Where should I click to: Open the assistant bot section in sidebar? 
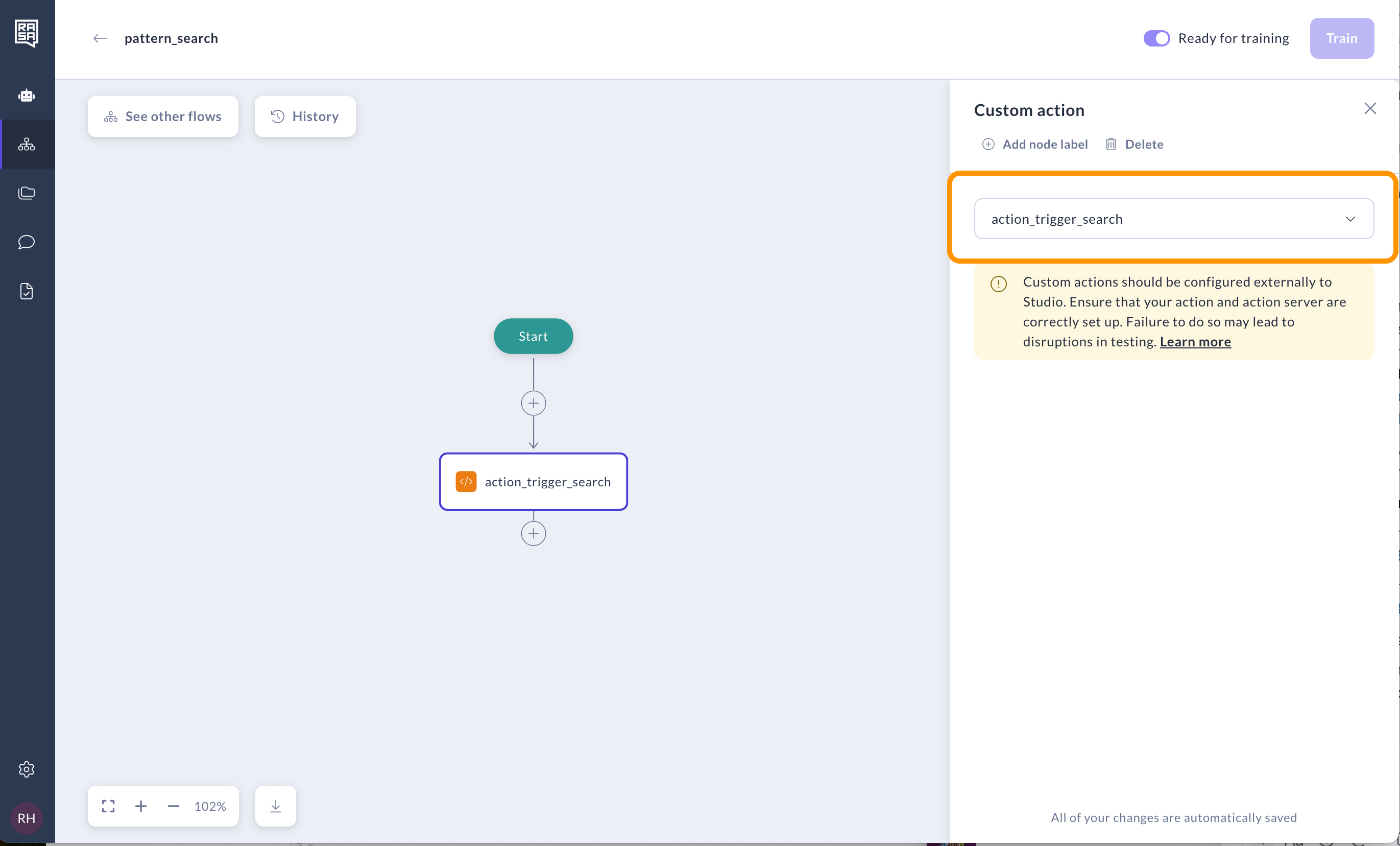pos(27,96)
